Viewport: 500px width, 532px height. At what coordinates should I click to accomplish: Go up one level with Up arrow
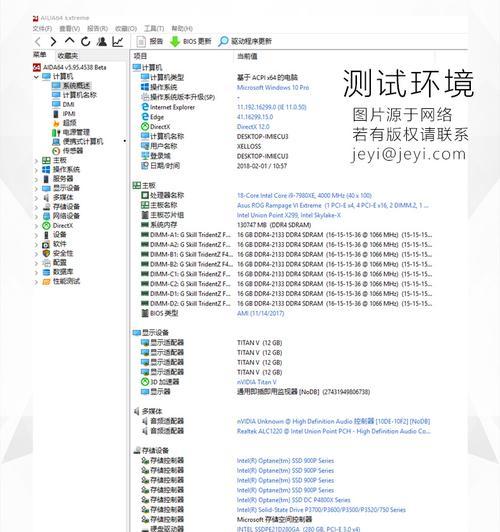(x=69, y=41)
